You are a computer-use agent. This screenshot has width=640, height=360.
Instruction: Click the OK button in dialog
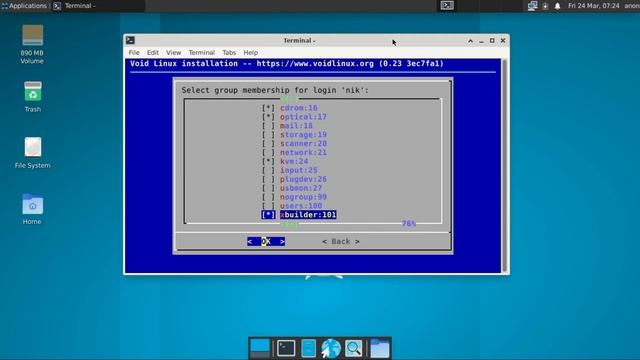tap(266, 242)
